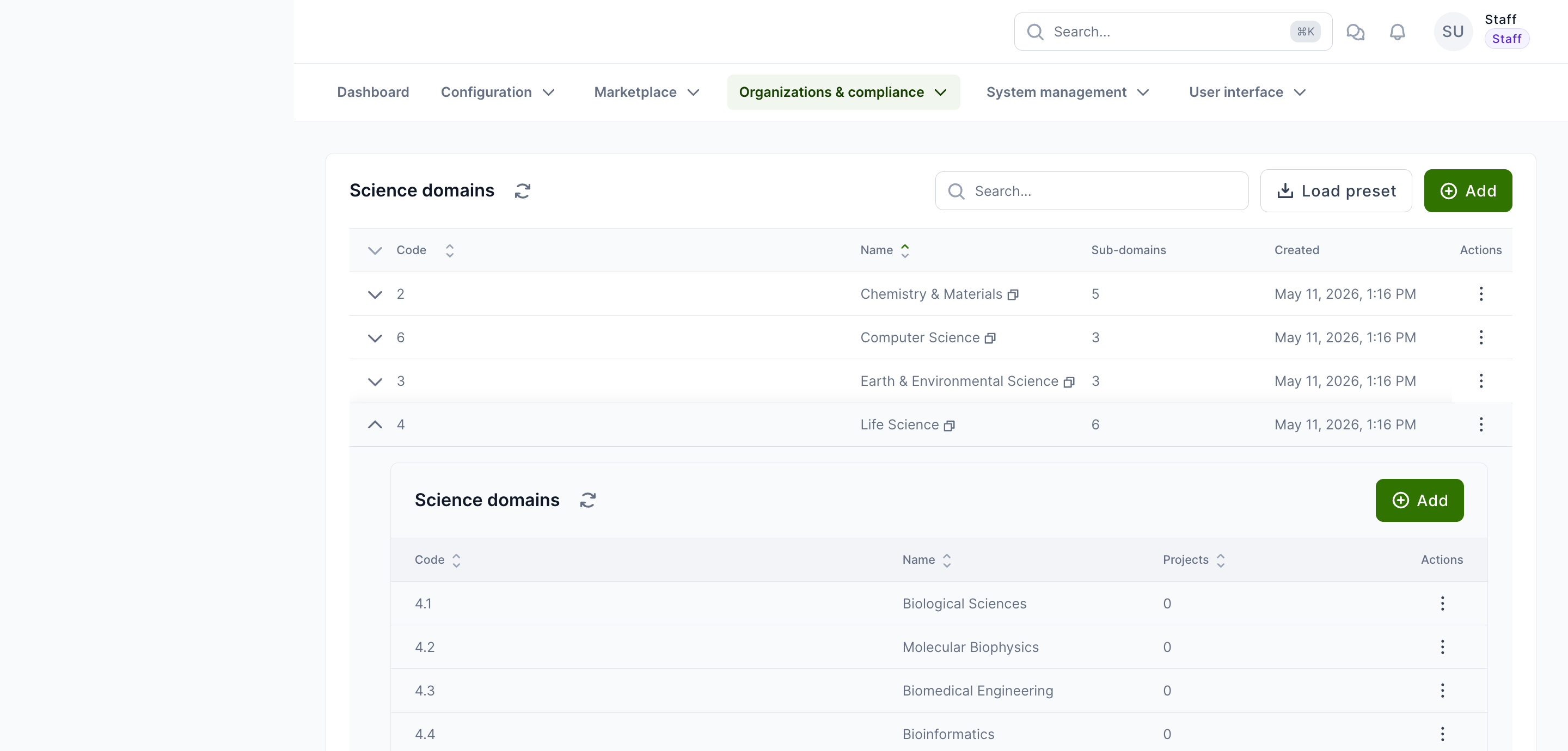The image size is (1568, 751).
Task: Open Organizations & compliance dropdown
Action: pos(843,93)
